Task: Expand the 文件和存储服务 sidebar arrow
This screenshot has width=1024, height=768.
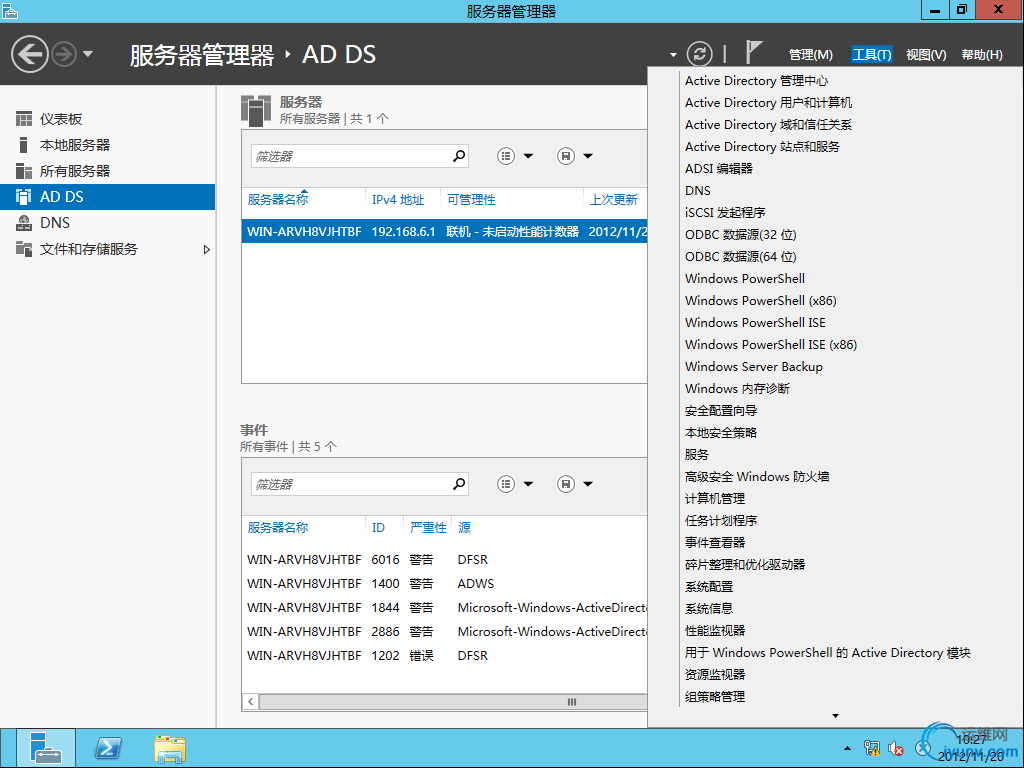Action: coord(207,249)
